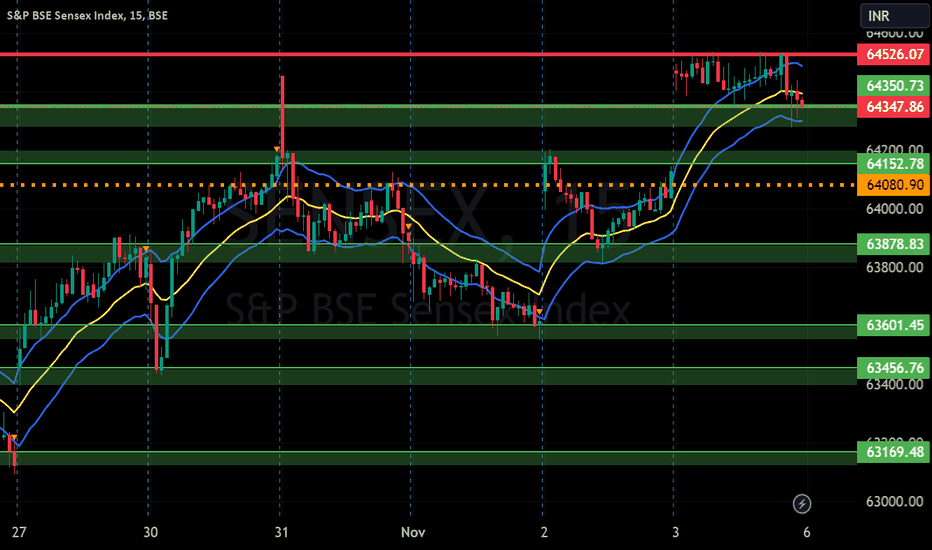Click date label 27 on time axis

coord(19,532)
